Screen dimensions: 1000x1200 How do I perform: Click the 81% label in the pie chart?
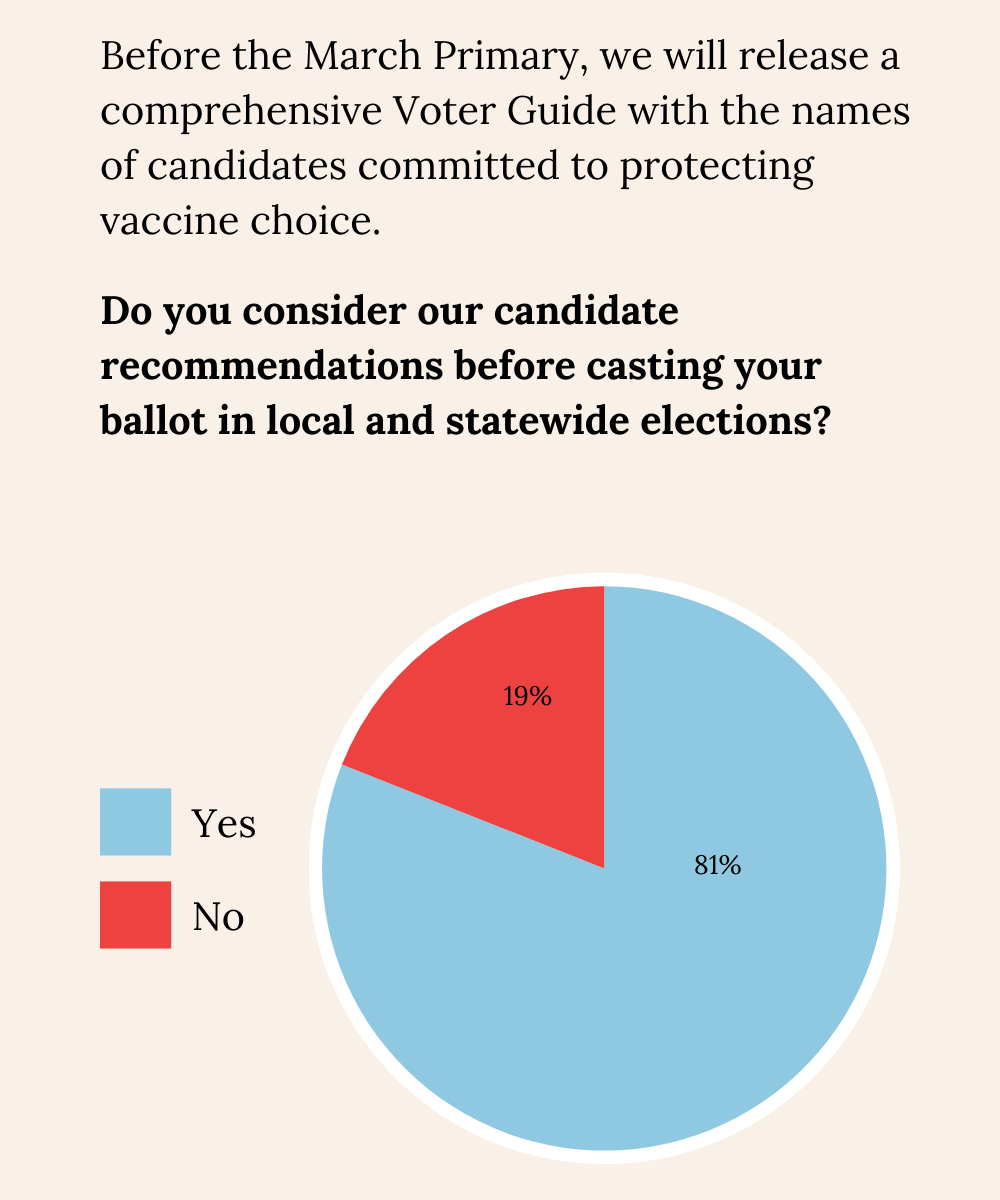717,867
